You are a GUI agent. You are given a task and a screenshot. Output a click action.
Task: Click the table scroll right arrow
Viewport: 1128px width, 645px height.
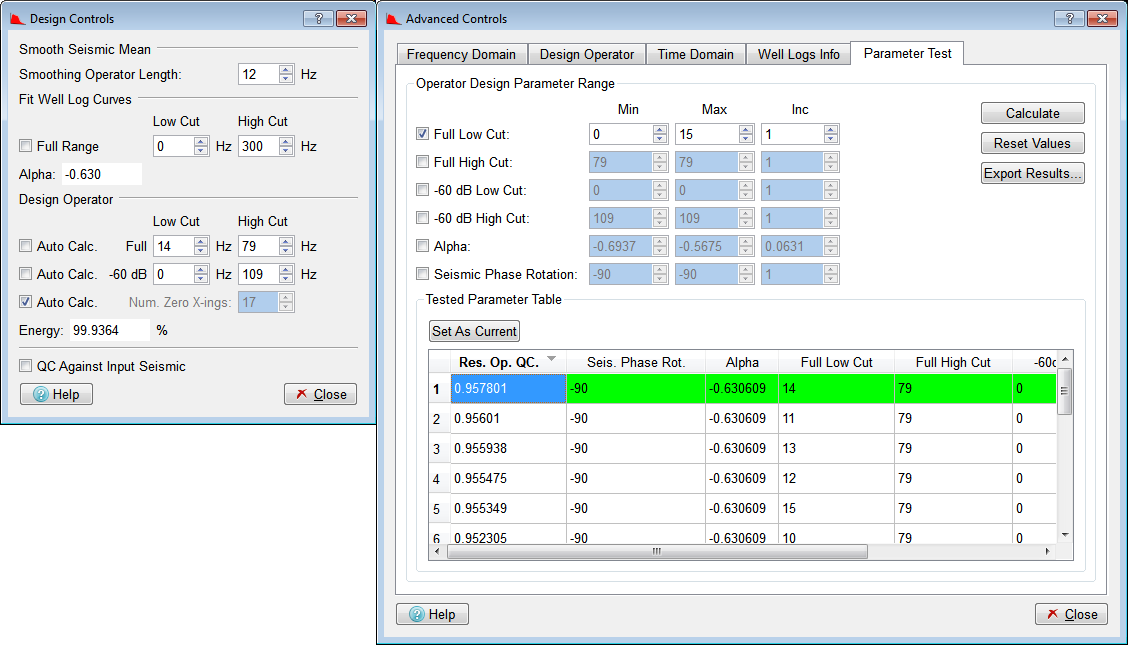(x=1047, y=552)
